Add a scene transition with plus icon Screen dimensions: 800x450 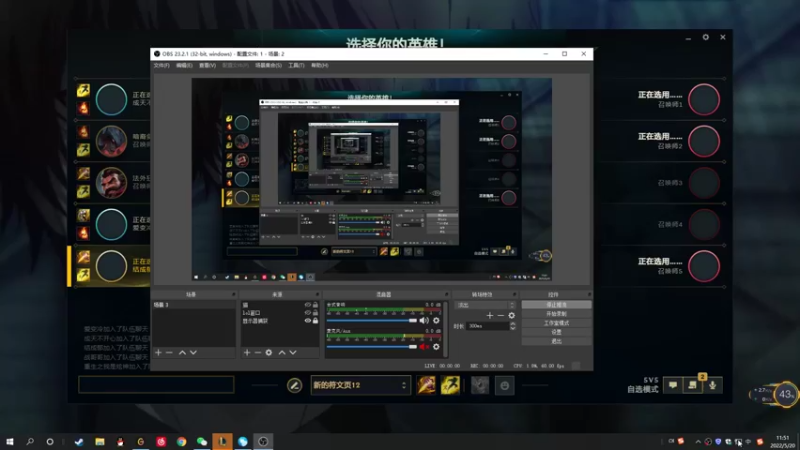[x=490, y=316]
